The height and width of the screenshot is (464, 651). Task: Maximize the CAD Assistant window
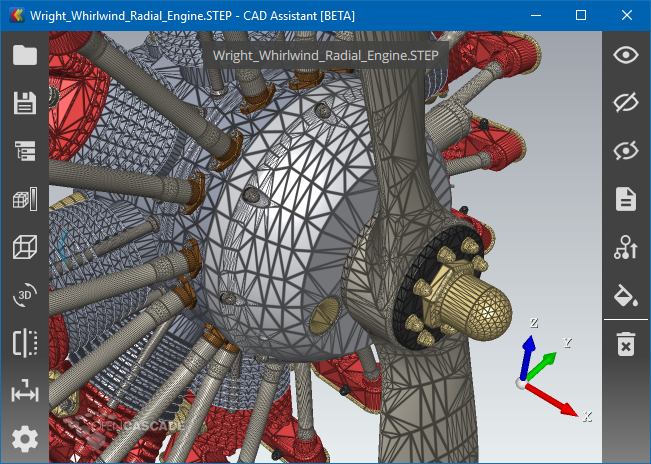[x=581, y=15]
